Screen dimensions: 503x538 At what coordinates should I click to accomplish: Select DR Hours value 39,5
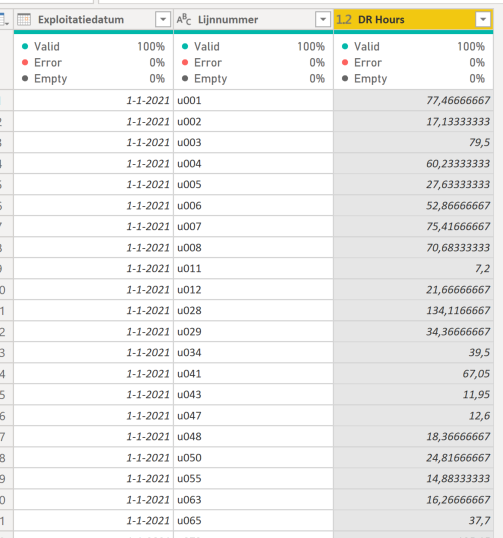(x=413, y=353)
